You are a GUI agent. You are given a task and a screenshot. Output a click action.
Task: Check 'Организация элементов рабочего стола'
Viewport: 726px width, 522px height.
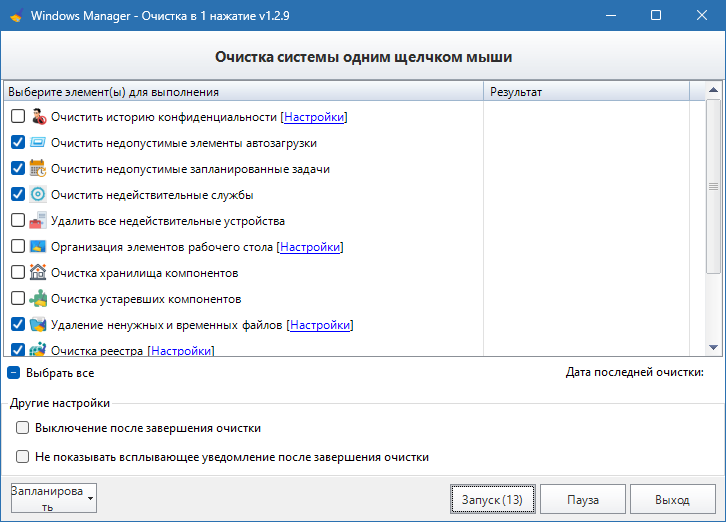[18, 246]
